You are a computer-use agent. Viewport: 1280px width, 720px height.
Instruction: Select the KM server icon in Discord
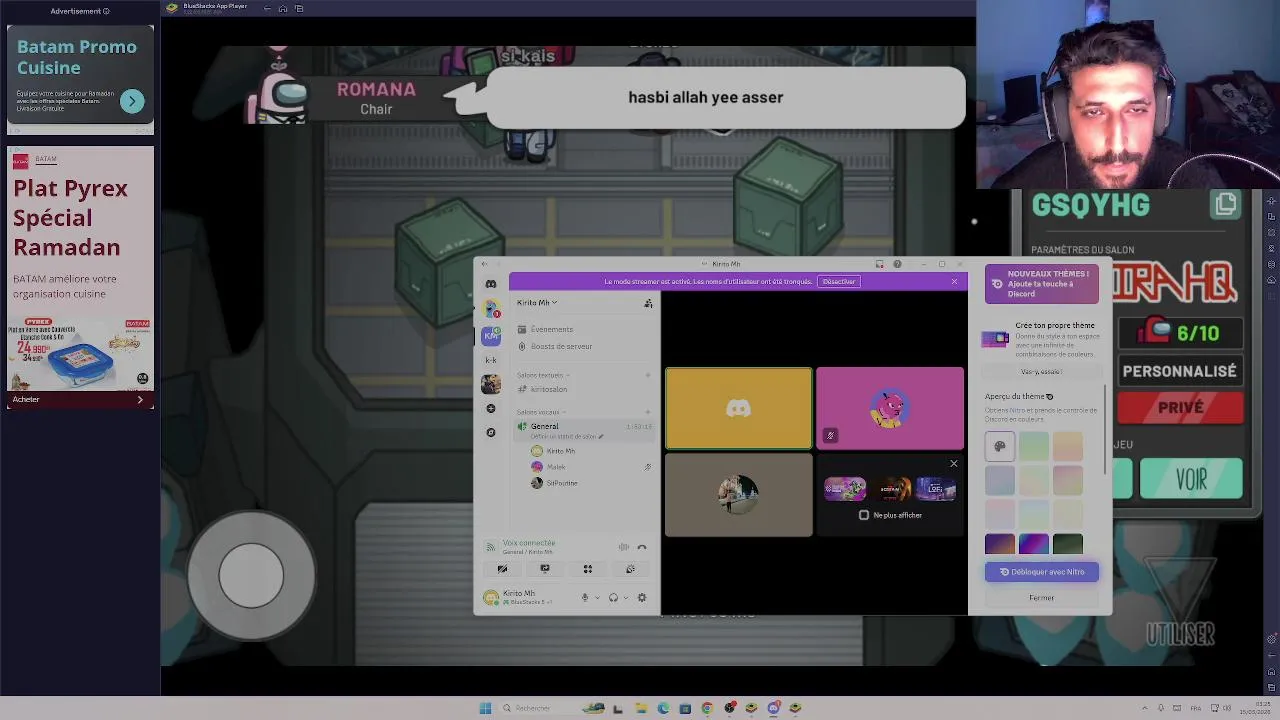pyautogui.click(x=491, y=335)
